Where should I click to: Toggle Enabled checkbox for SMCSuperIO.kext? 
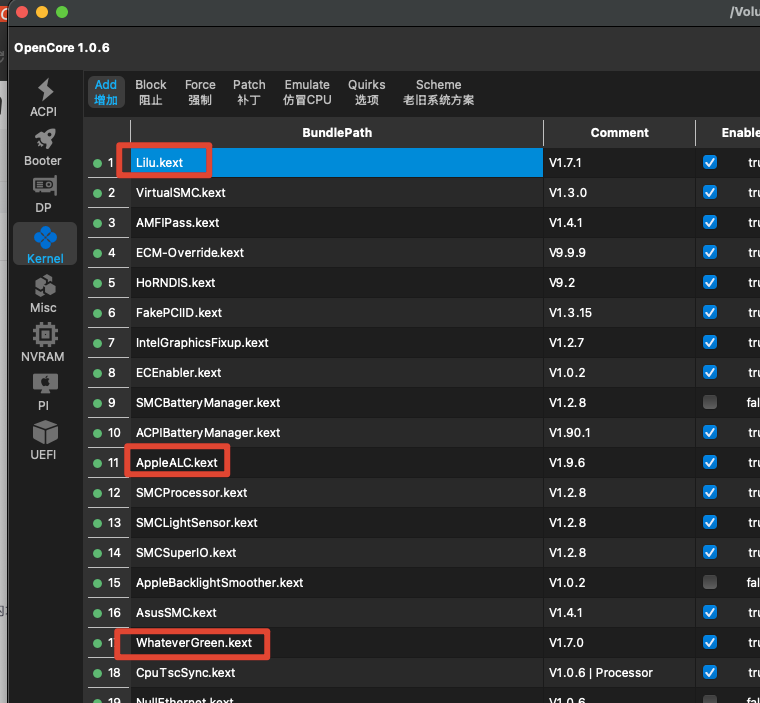tap(710, 552)
